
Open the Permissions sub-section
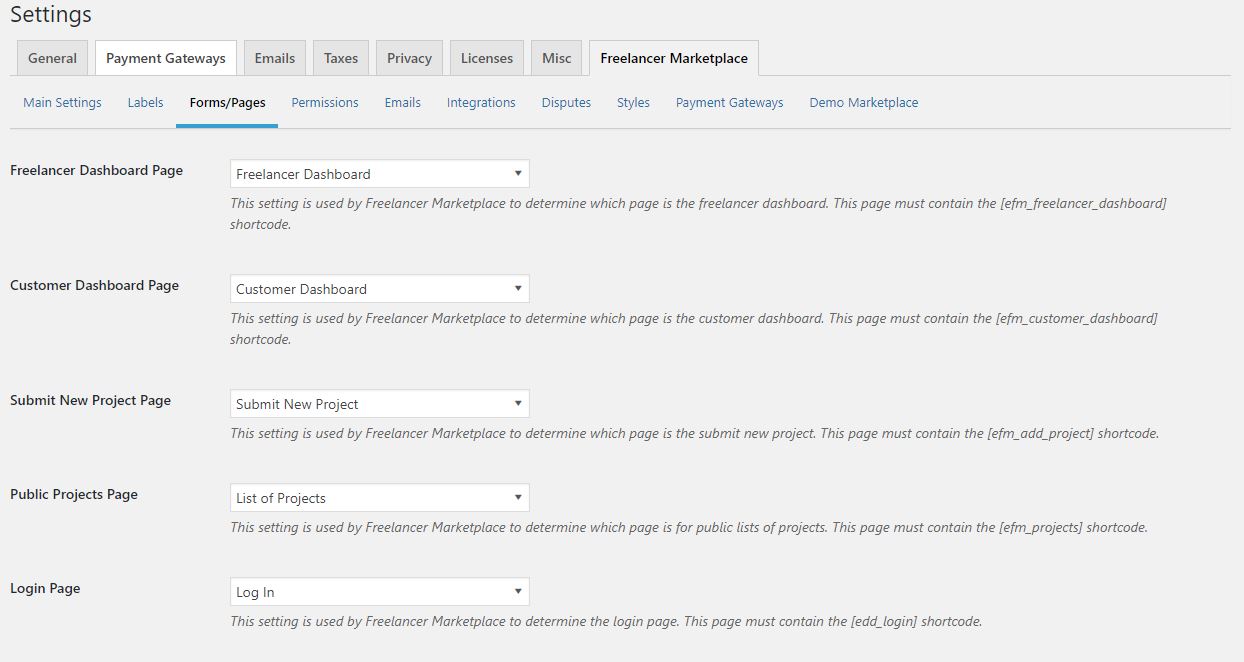[x=325, y=102]
